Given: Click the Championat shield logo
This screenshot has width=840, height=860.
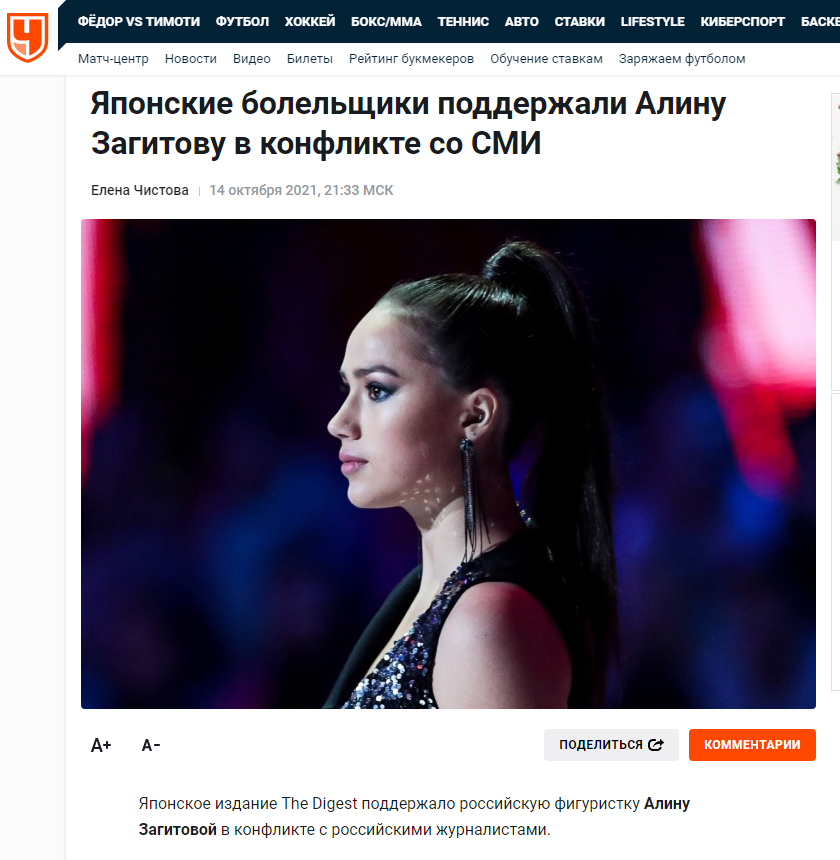Looking at the screenshot, I should (x=27, y=37).
